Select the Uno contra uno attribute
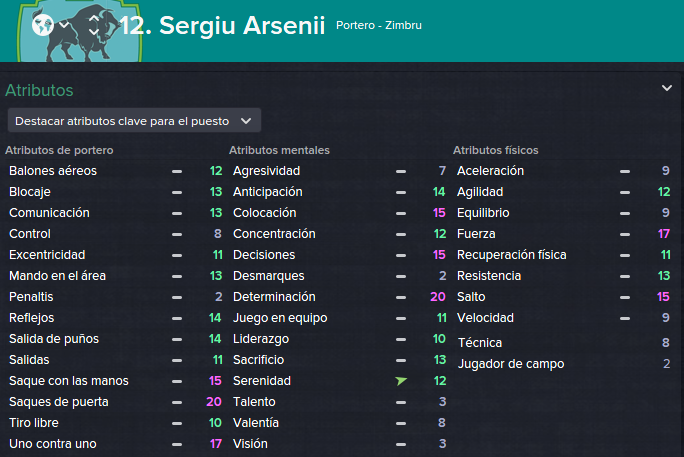684x457 pixels. tap(116, 444)
